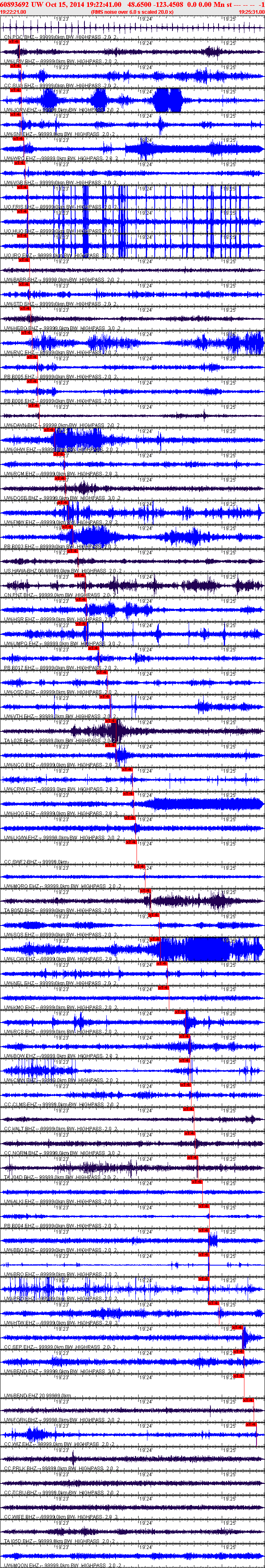Select the 'UW.OSD EHZ' station label
The width and height of the screenshot is (265, 1568).
click(x=19, y=693)
